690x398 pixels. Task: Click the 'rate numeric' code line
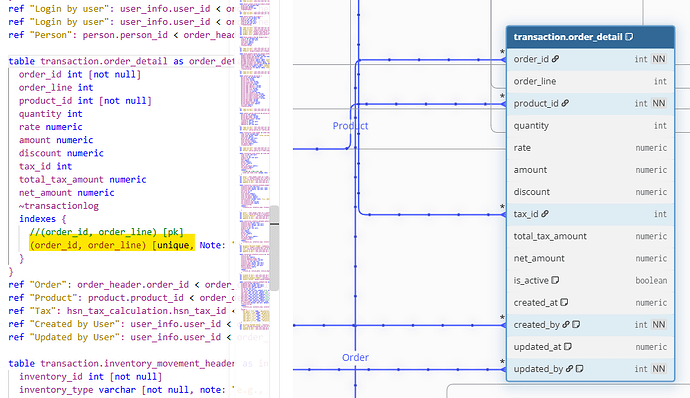point(51,127)
